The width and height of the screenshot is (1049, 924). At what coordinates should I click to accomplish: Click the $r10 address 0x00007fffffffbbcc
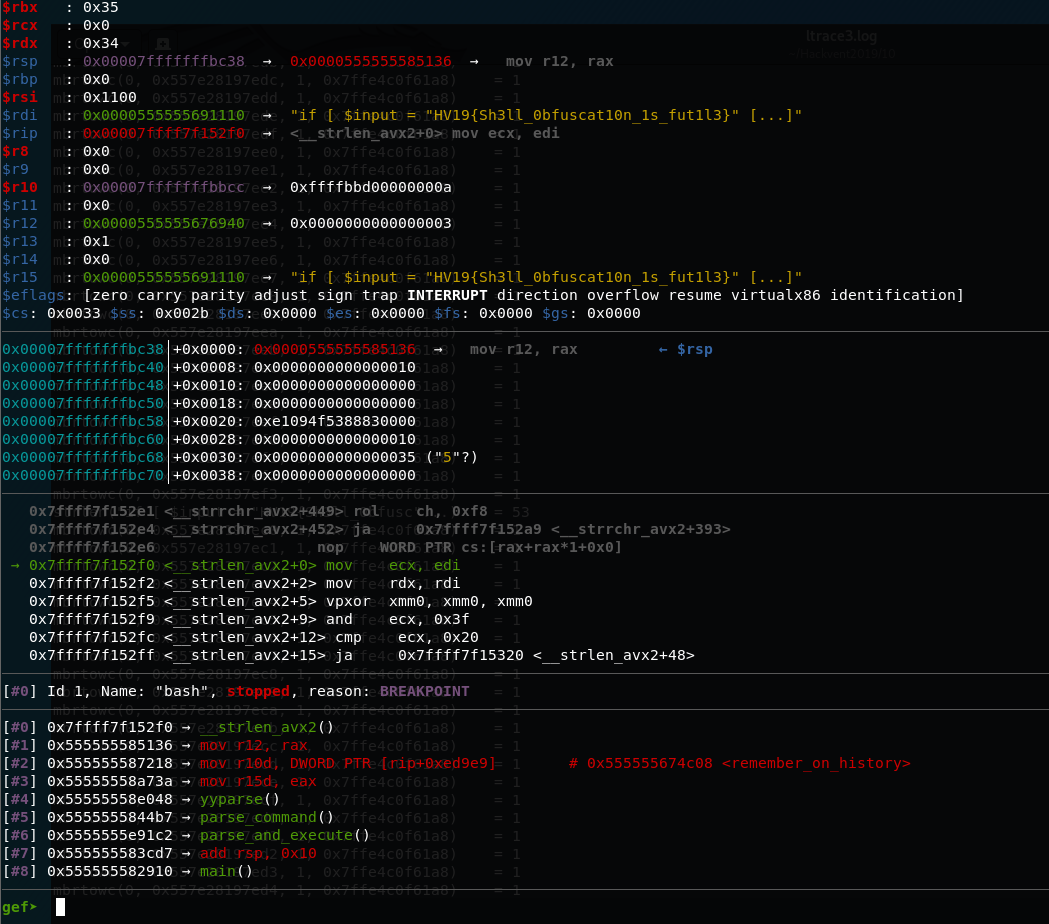[x=164, y=188]
